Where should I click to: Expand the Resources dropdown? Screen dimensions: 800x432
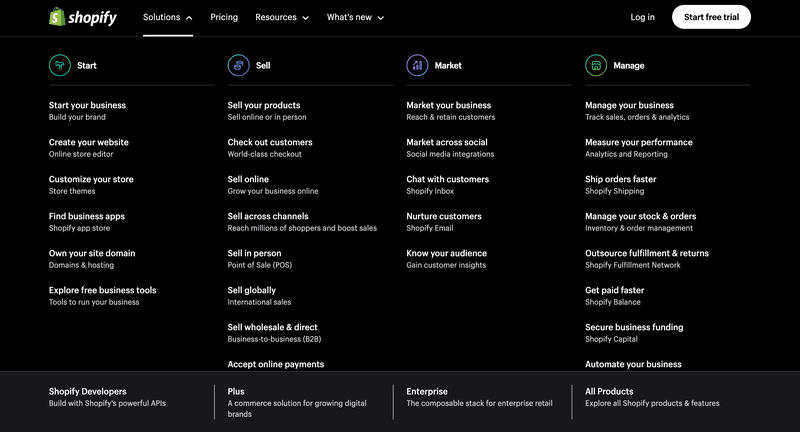coord(282,17)
